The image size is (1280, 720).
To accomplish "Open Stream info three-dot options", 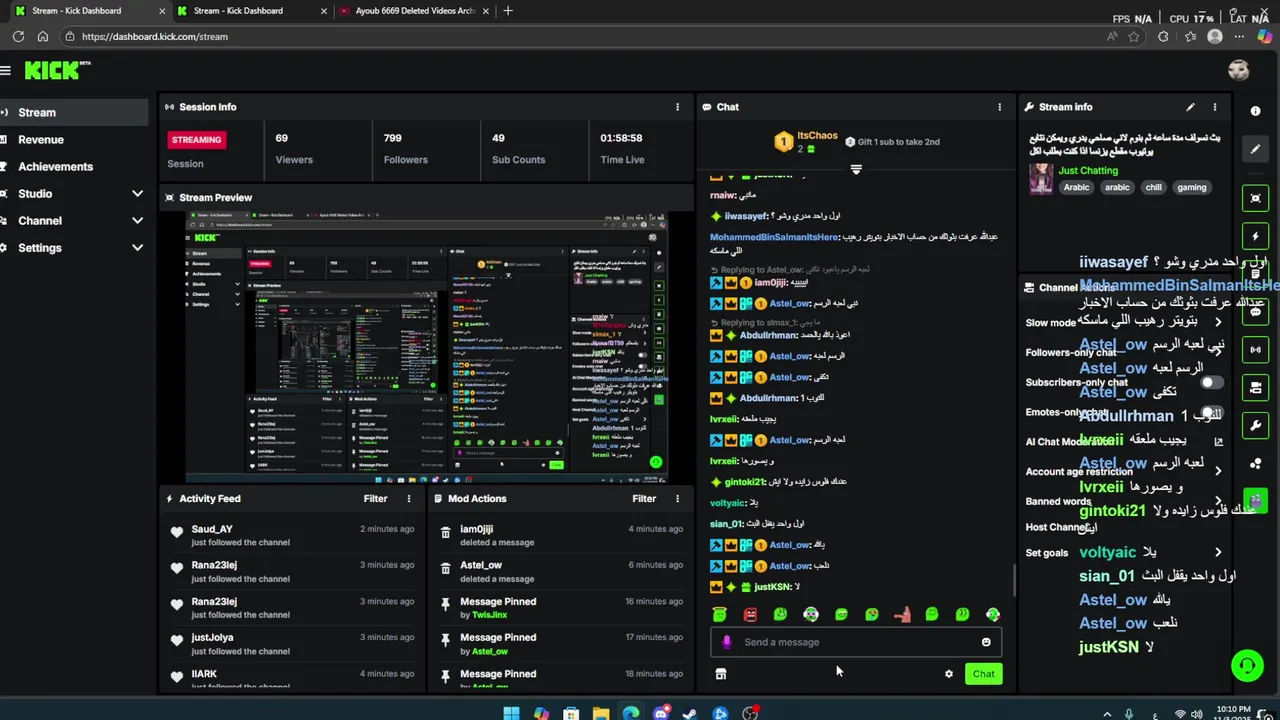I will click(1215, 107).
